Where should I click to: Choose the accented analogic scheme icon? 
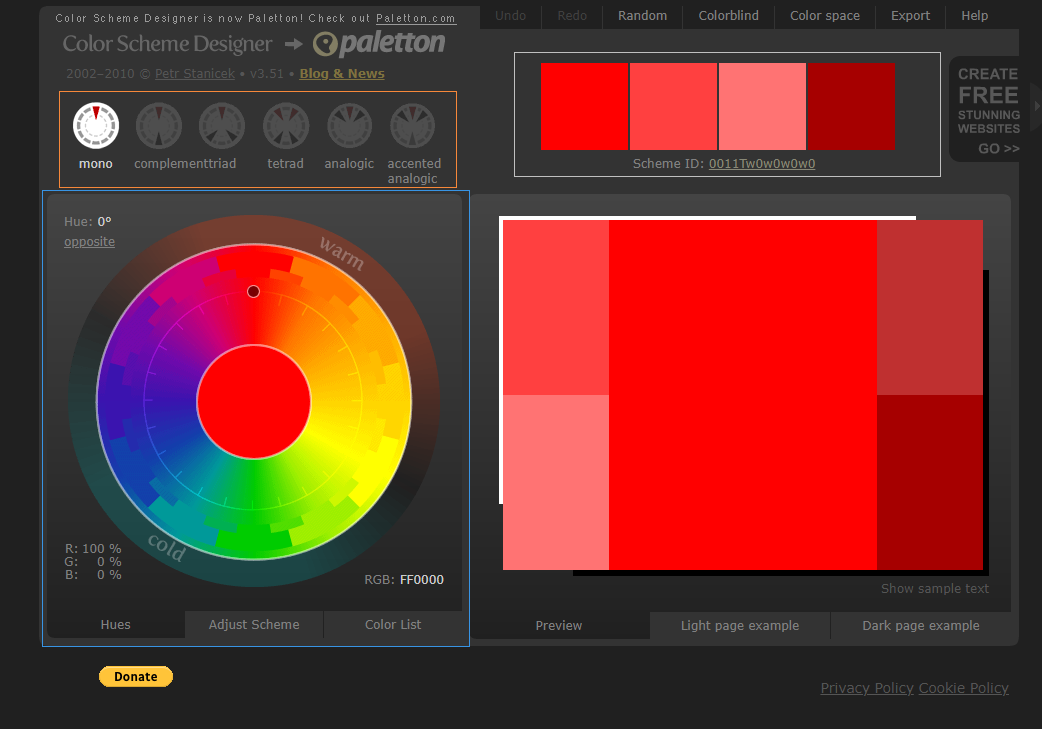point(413,126)
